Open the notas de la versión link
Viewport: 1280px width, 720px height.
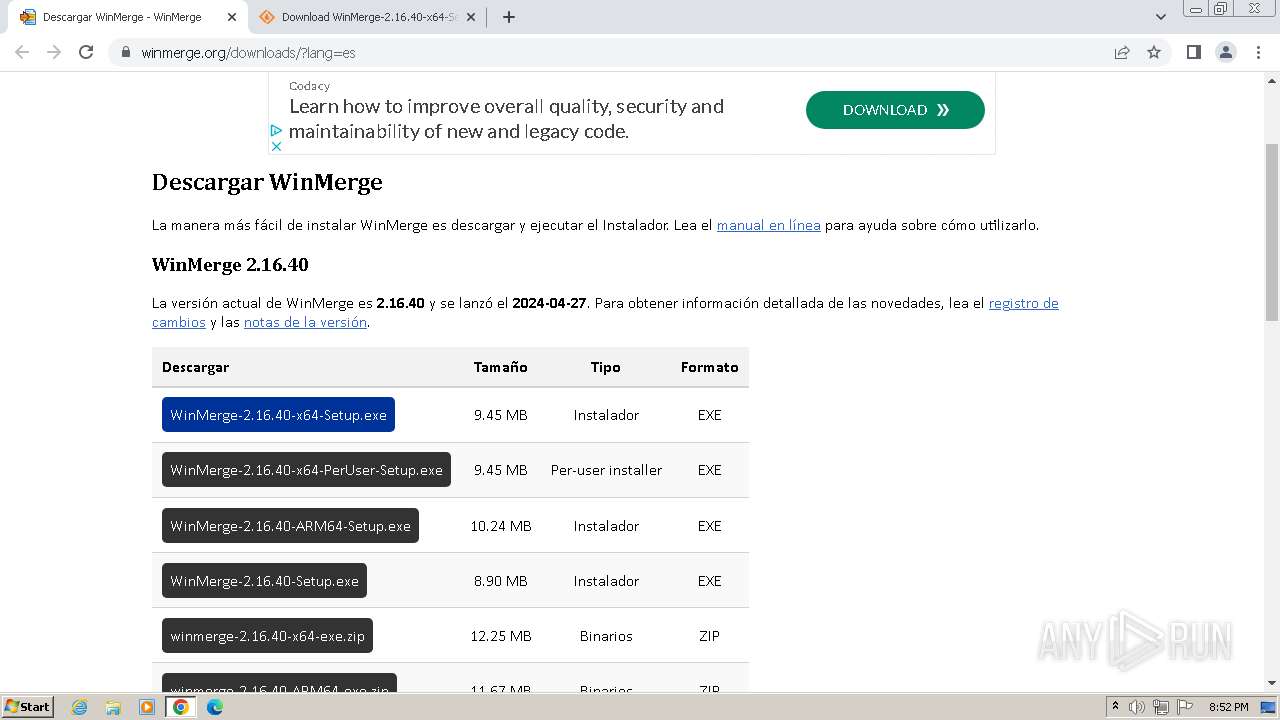pos(305,322)
